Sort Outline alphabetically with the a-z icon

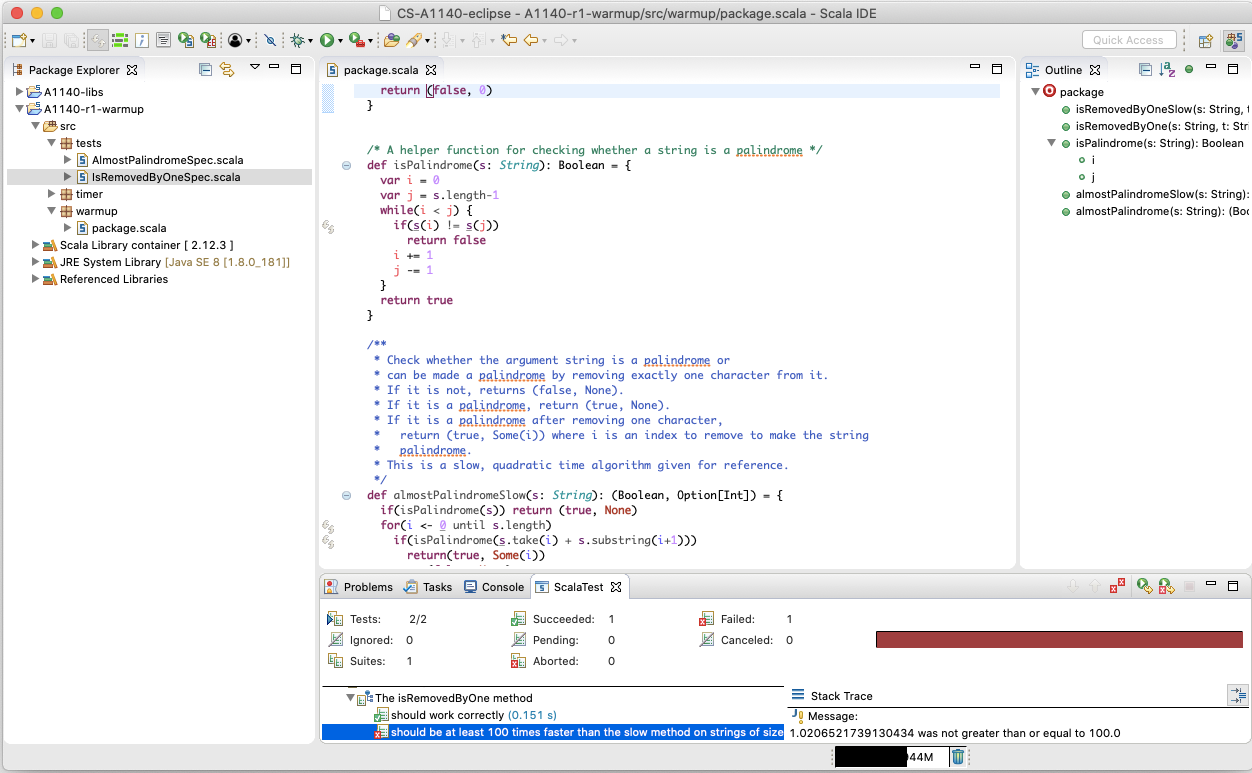(x=1166, y=70)
